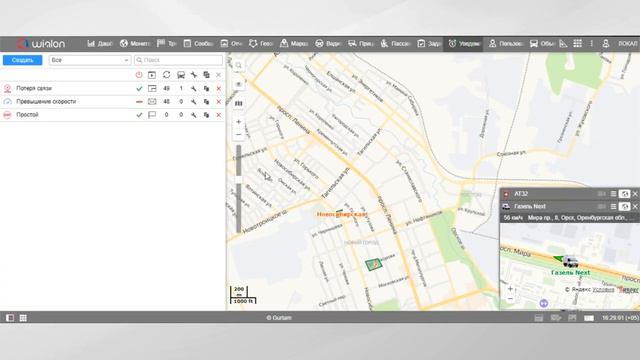Screen dimensions: 640x360
Task: Click the gray X in the list header
Action: tap(218, 75)
